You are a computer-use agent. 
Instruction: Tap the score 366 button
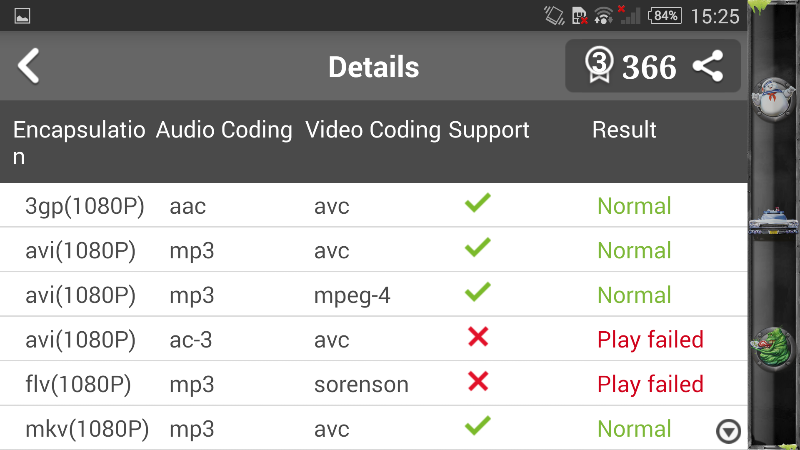click(x=649, y=67)
